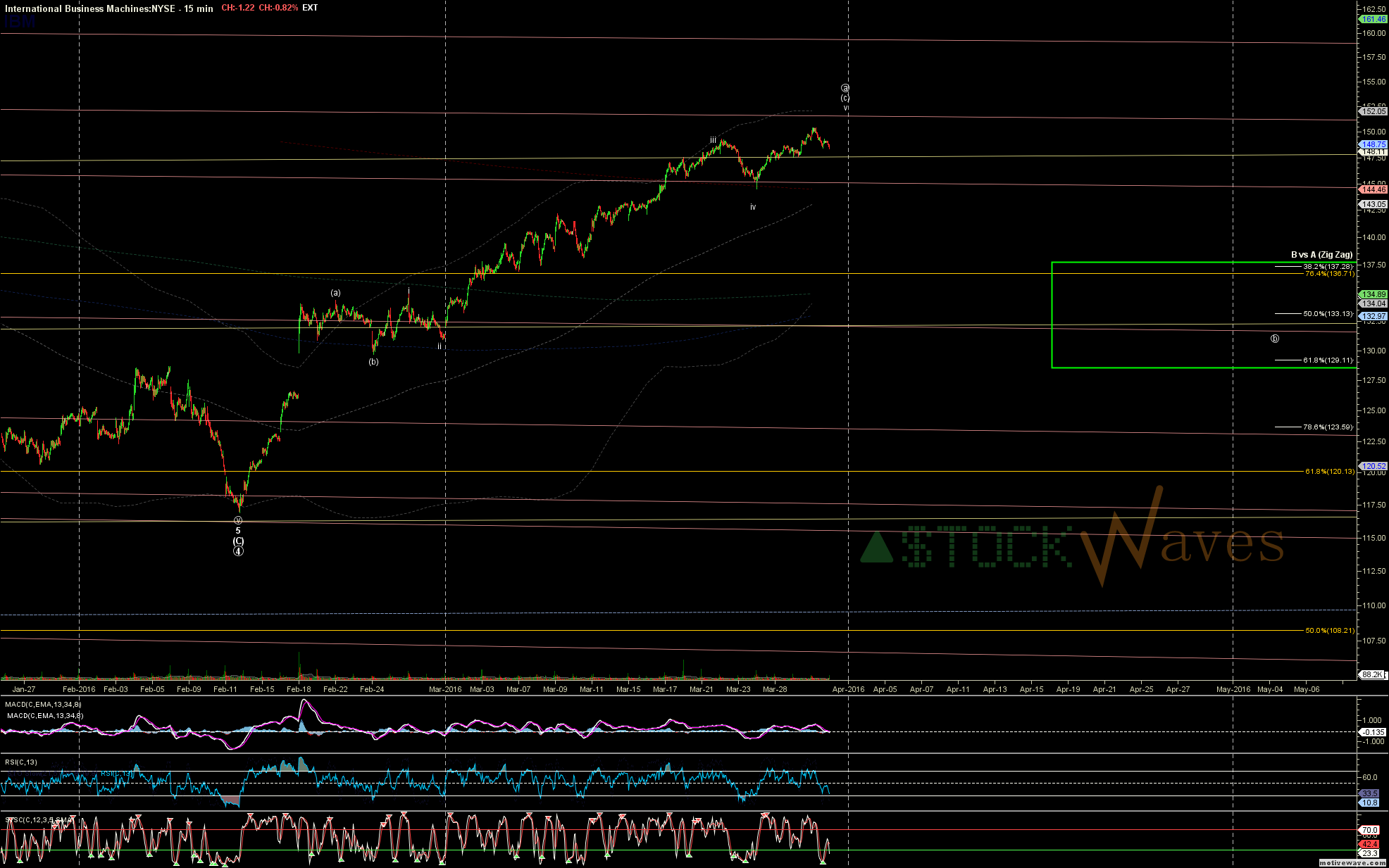Click the May-06 date on time axis

pos(1307,689)
